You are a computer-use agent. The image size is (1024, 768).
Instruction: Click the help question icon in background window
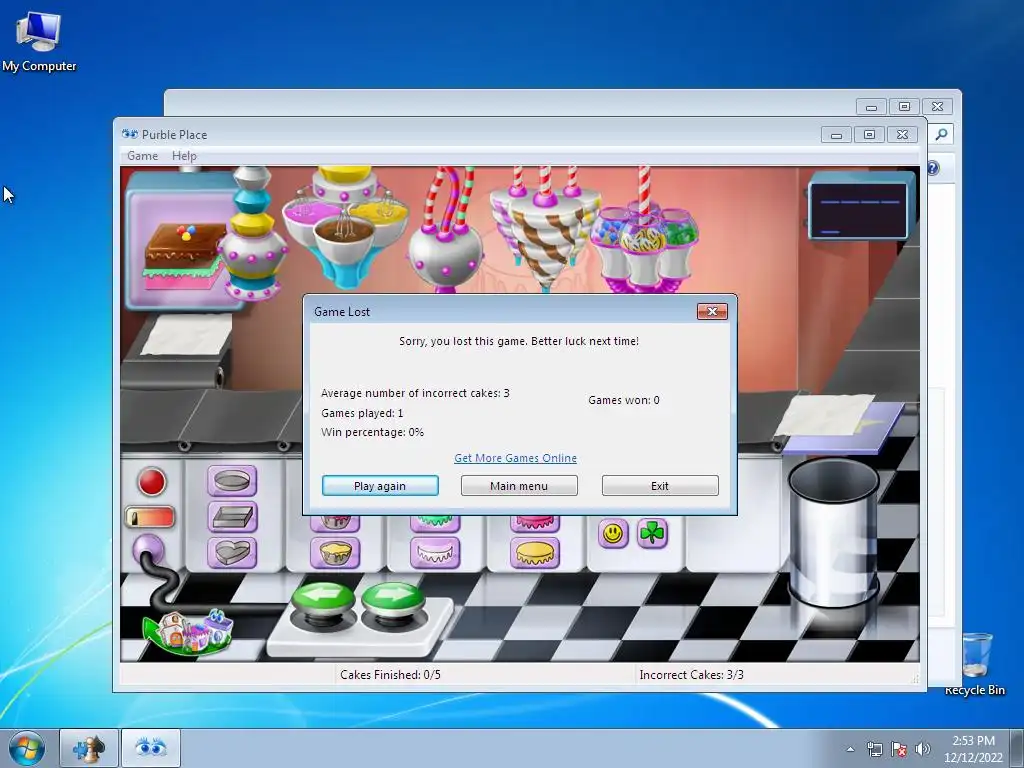click(x=933, y=168)
